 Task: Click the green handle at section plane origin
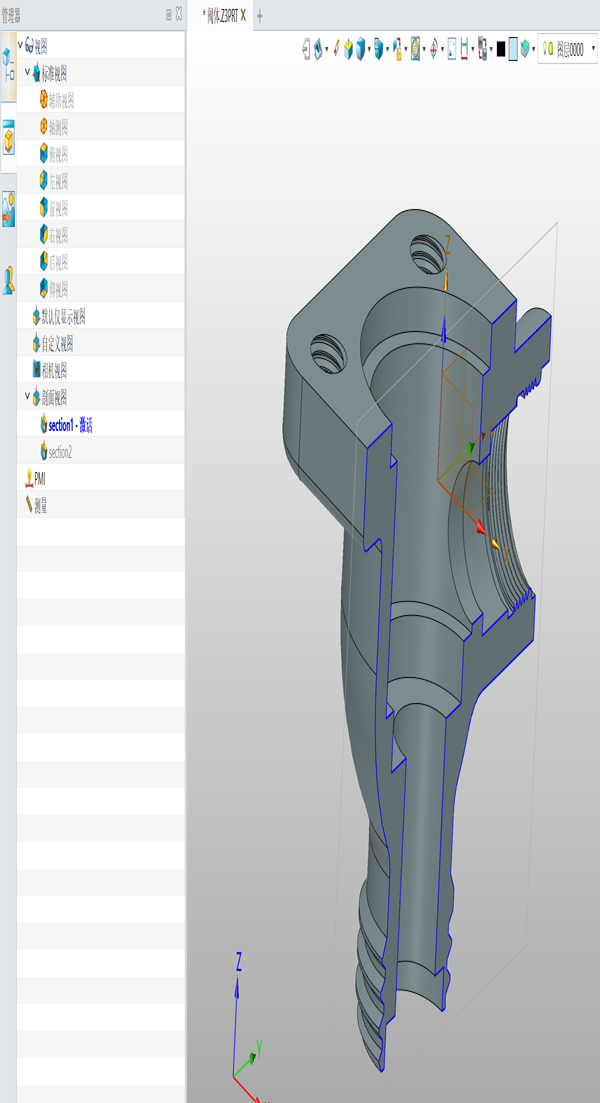click(471, 447)
